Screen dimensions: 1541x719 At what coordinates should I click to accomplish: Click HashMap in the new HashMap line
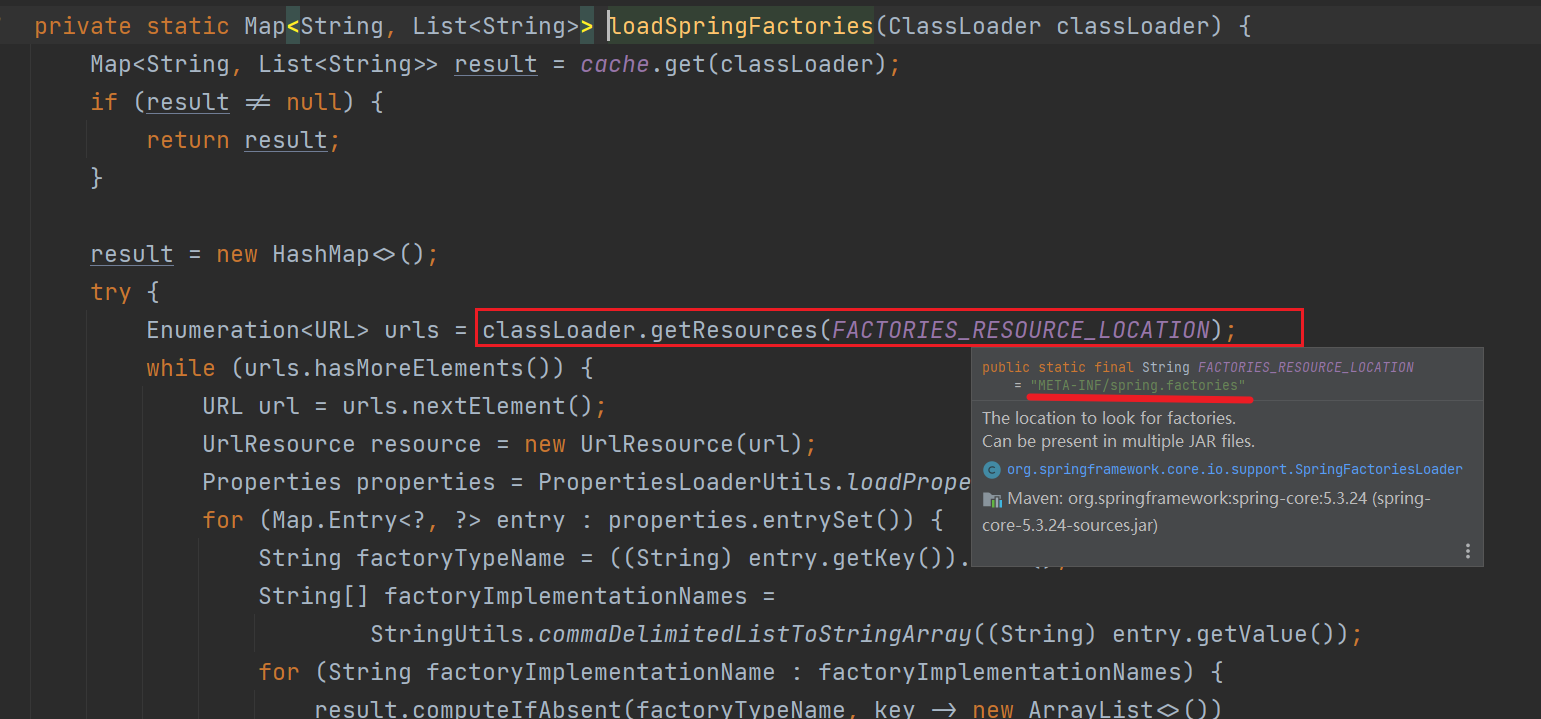pos(320,254)
